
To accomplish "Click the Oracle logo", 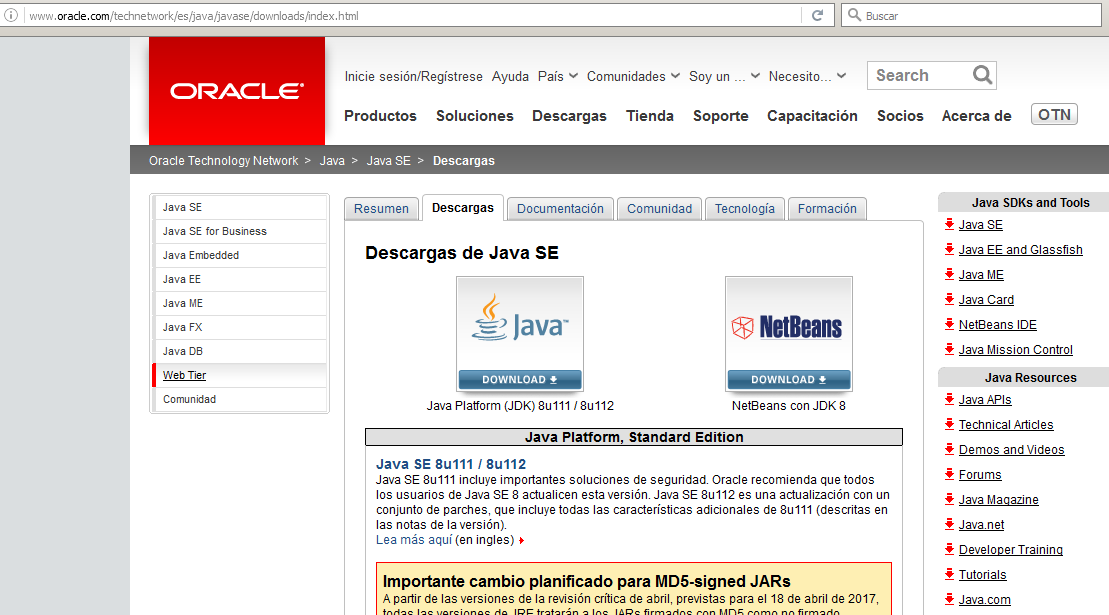I will coord(237,91).
